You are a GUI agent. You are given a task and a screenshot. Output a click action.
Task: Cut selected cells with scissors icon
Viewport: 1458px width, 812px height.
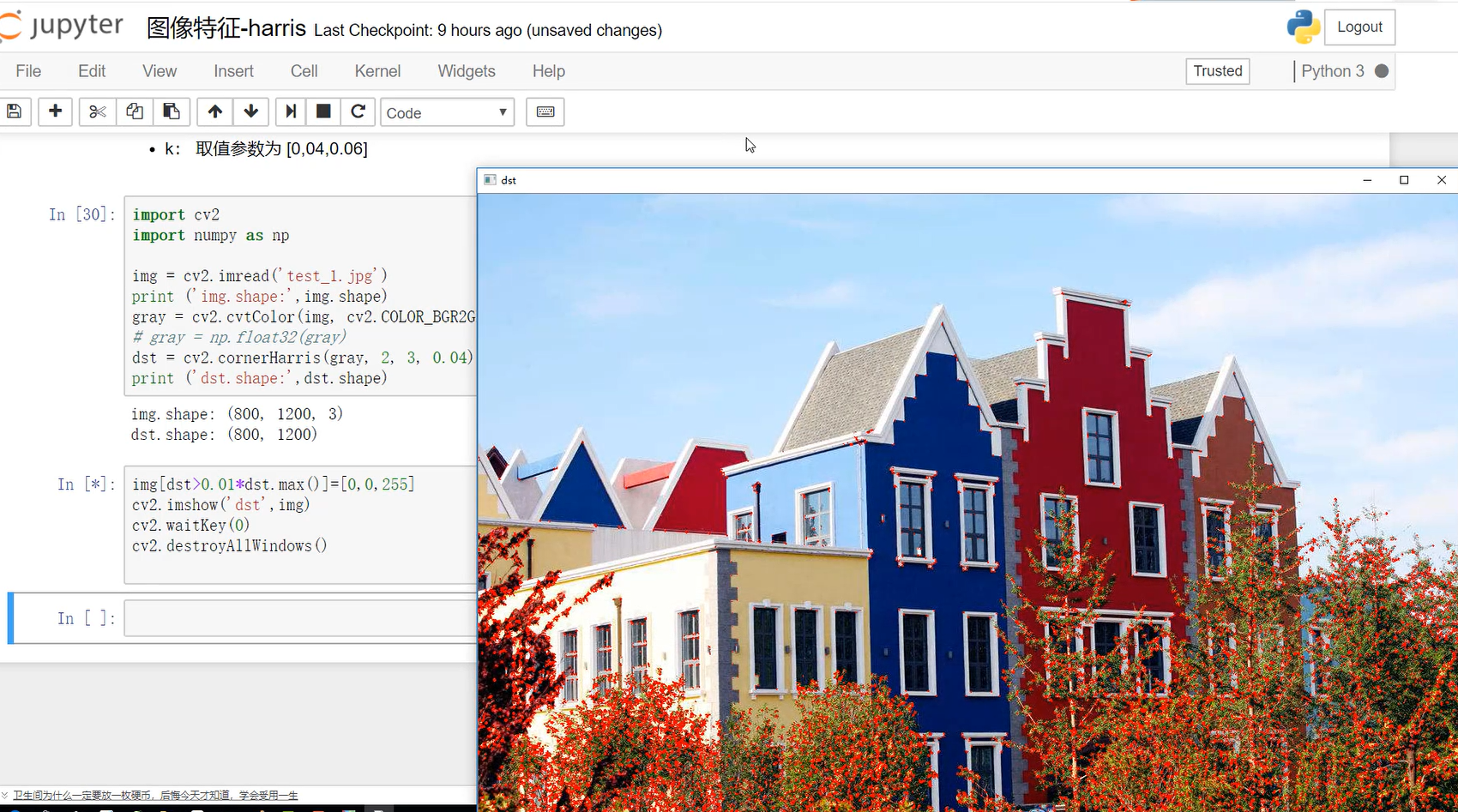pos(97,112)
